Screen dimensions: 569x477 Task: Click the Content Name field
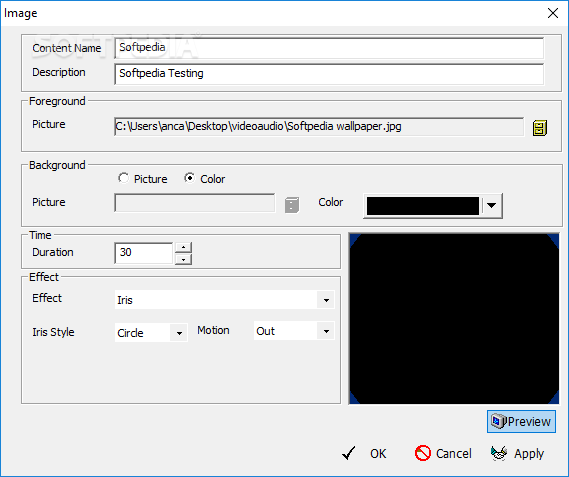(329, 48)
